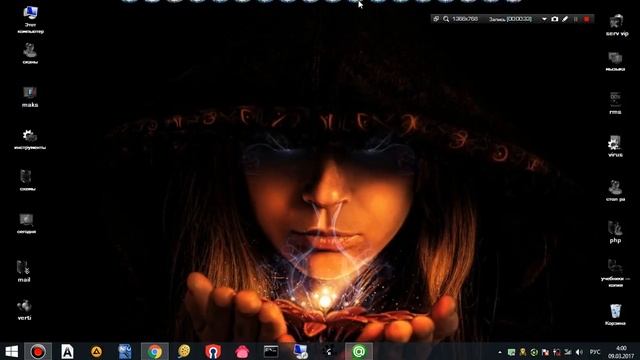Viewport: 640px width, 360px height.
Task: Open the volume control in system tray
Action: (x=579, y=352)
